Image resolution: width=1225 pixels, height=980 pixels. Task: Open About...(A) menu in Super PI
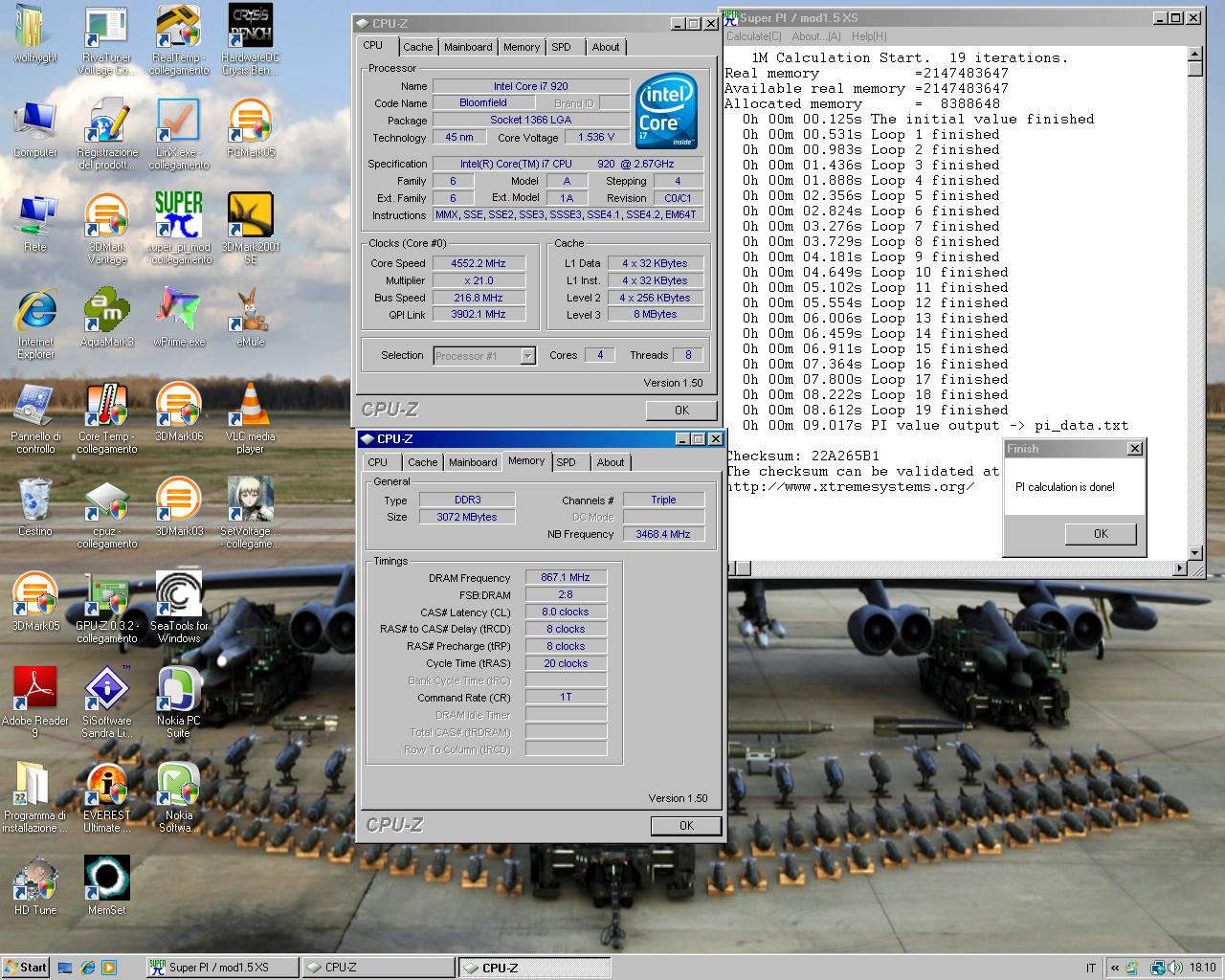[x=816, y=36]
